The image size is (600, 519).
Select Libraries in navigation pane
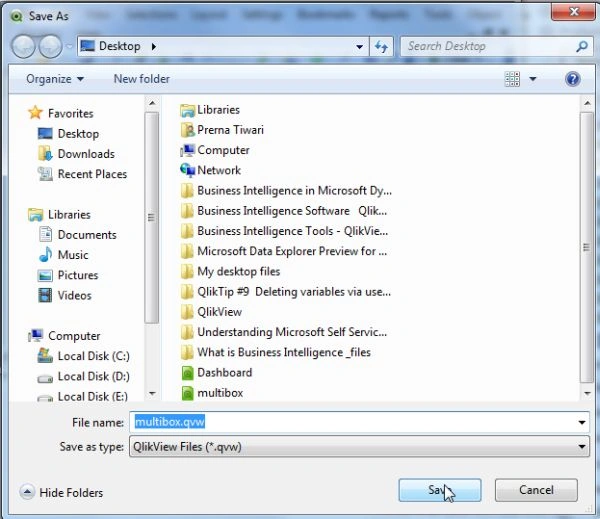pyautogui.click(x=59, y=215)
